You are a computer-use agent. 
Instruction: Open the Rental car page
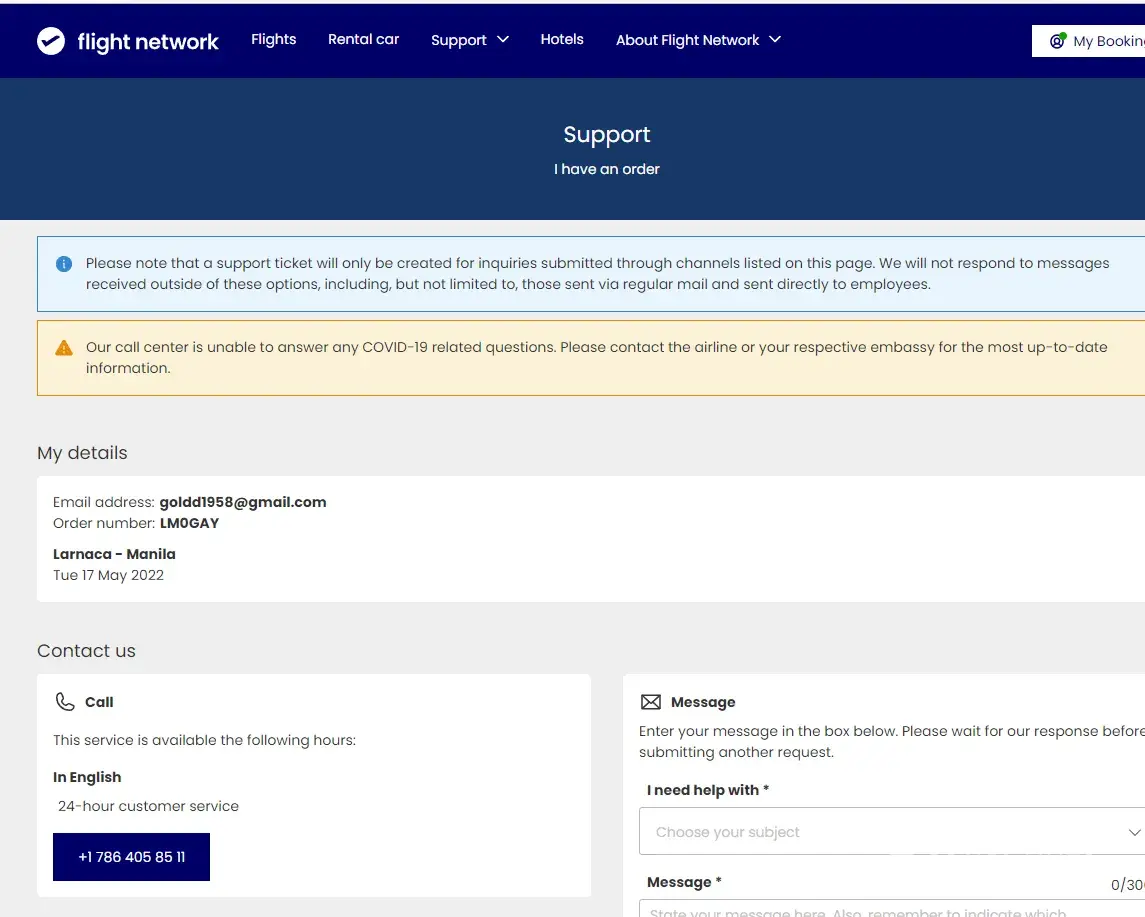click(x=364, y=40)
